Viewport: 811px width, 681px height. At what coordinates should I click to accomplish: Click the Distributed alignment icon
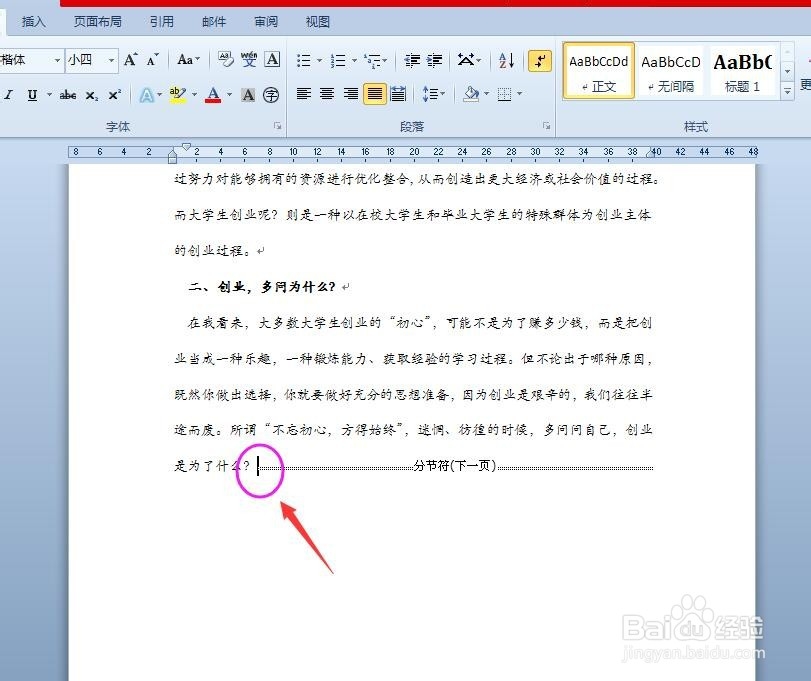coord(398,94)
